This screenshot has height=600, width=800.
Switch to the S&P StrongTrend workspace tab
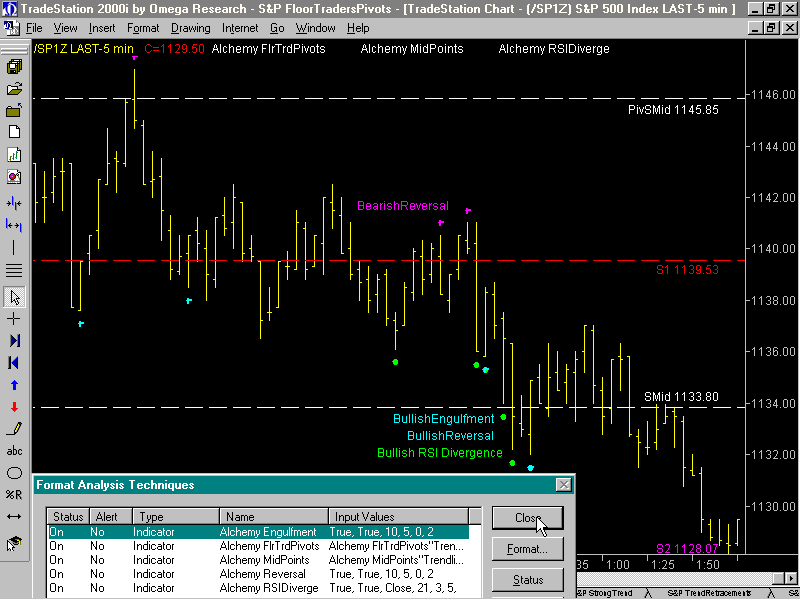click(605, 593)
